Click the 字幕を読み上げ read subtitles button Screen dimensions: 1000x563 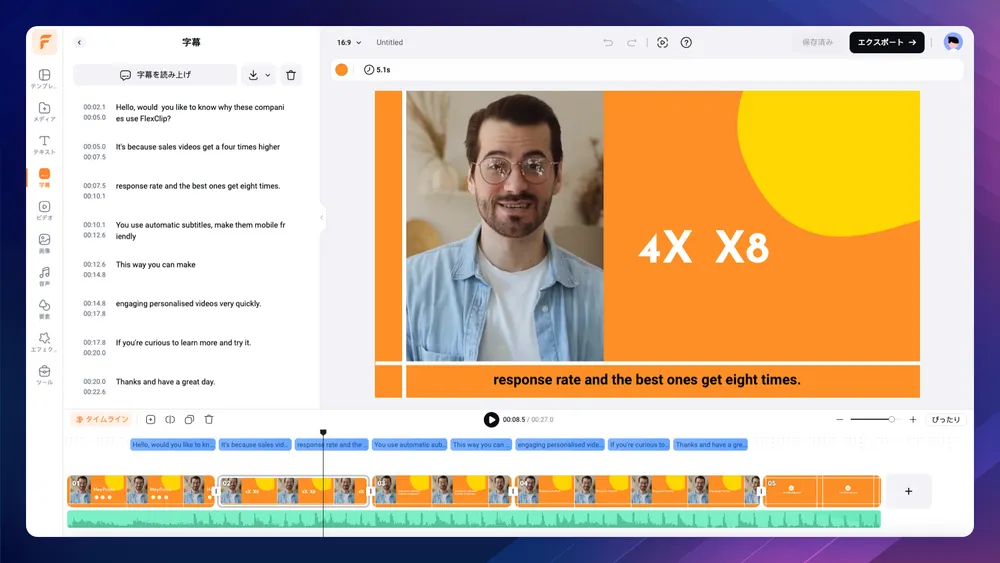click(155, 75)
